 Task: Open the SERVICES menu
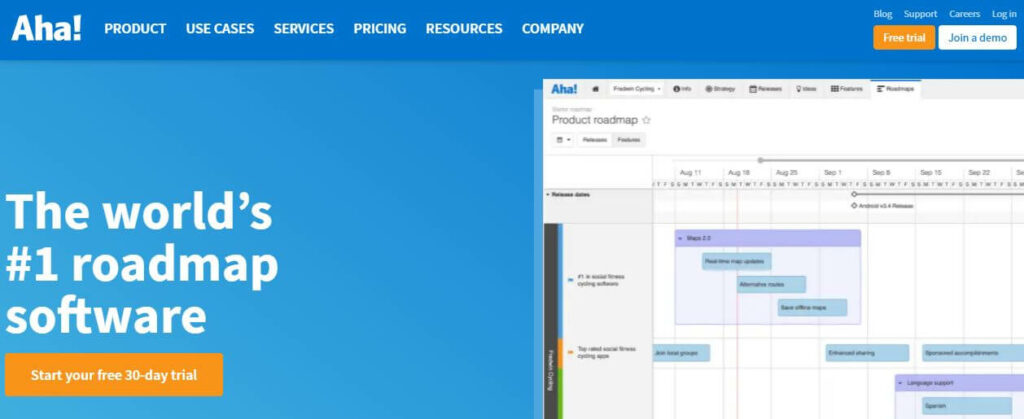[x=304, y=29]
